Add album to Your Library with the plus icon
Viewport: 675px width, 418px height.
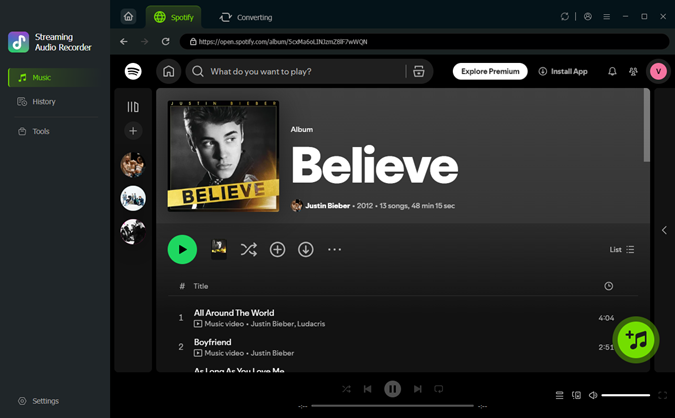pos(277,249)
